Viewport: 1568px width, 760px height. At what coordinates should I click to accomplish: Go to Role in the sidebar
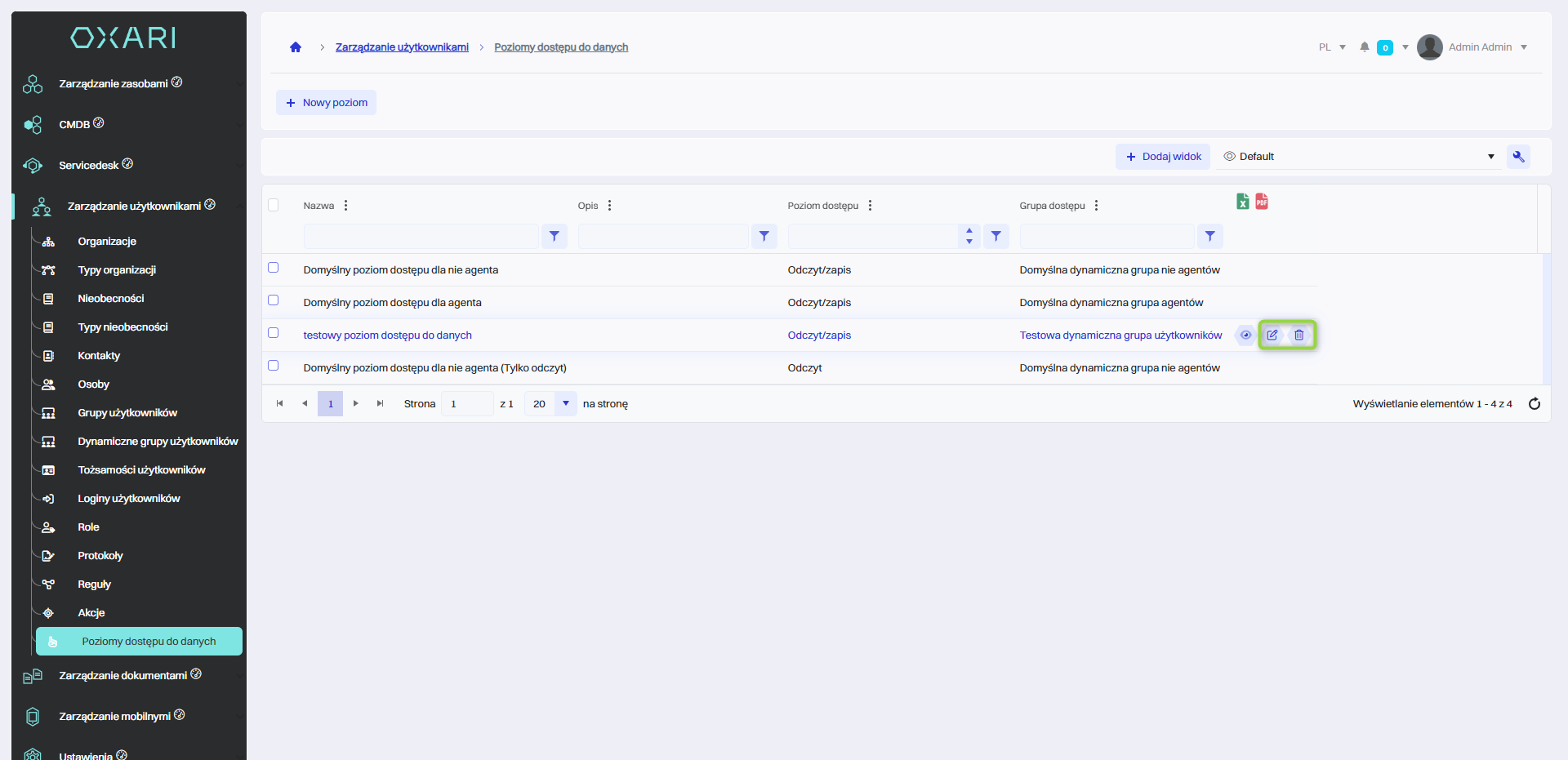point(88,527)
